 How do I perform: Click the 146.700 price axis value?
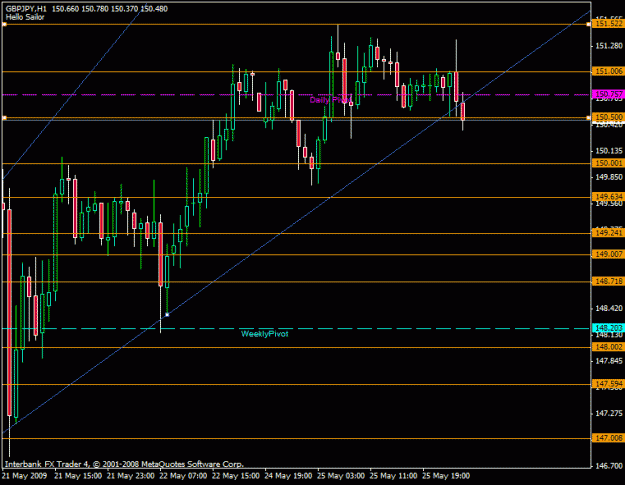609,466
